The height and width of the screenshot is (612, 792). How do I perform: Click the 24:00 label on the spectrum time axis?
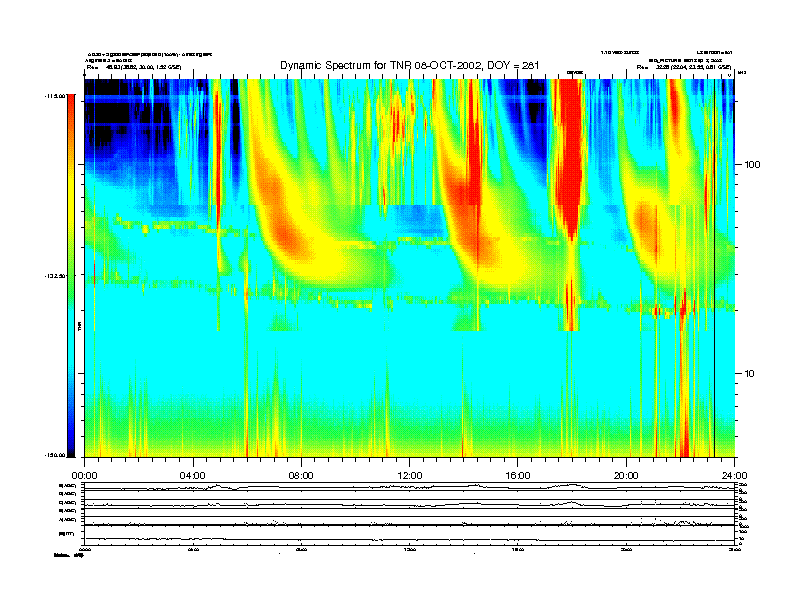[734, 476]
